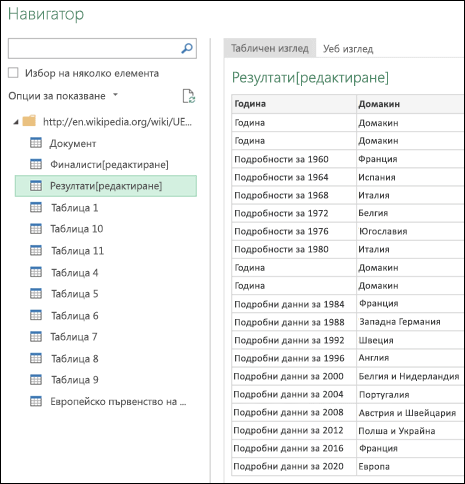The height and width of the screenshot is (484, 465).
Task: Switch to the Табличен изглед tab
Action: coord(270,49)
